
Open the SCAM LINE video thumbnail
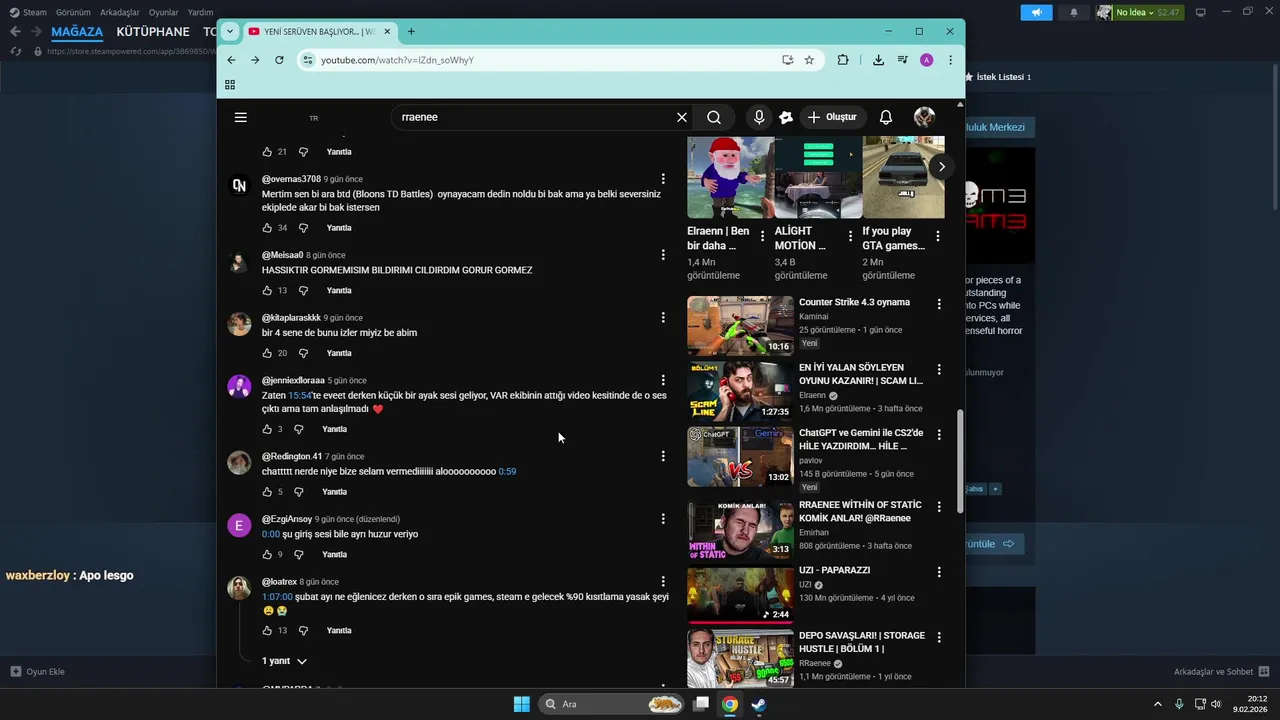pyautogui.click(x=740, y=391)
